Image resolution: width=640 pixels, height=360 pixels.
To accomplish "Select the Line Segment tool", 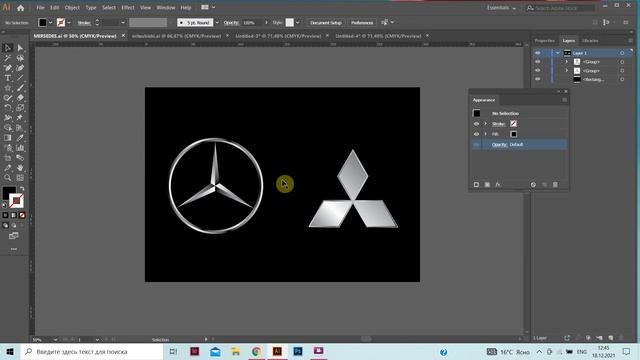I will tap(20, 78).
